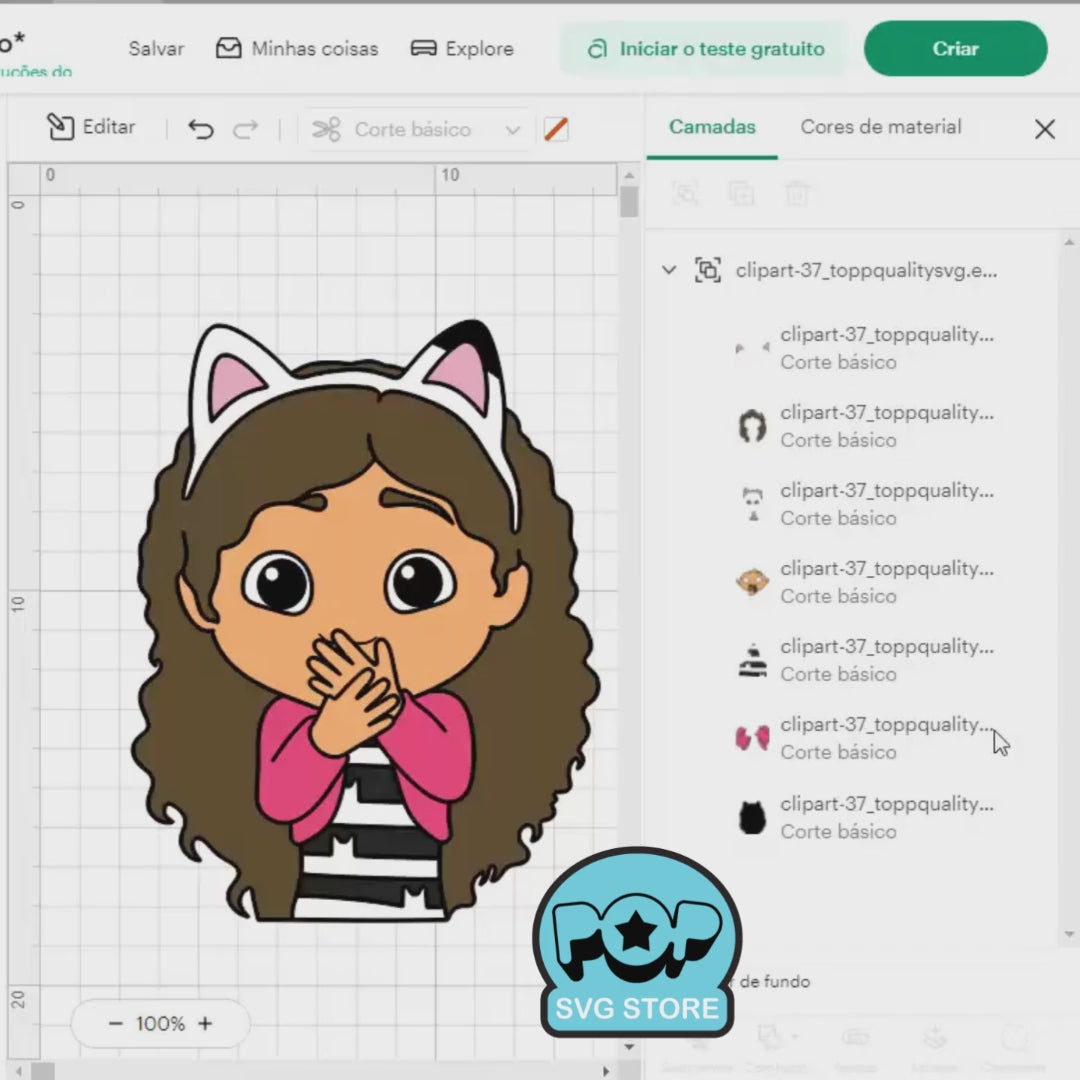Click the group layers icon

pyautogui.click(x=685, y=193)
